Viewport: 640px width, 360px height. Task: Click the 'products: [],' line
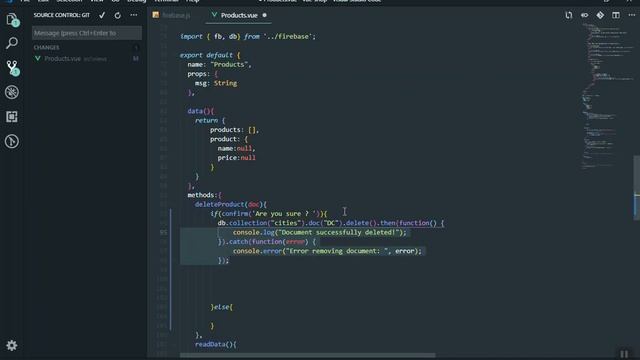pyautogui.click(x=234, y=130)
